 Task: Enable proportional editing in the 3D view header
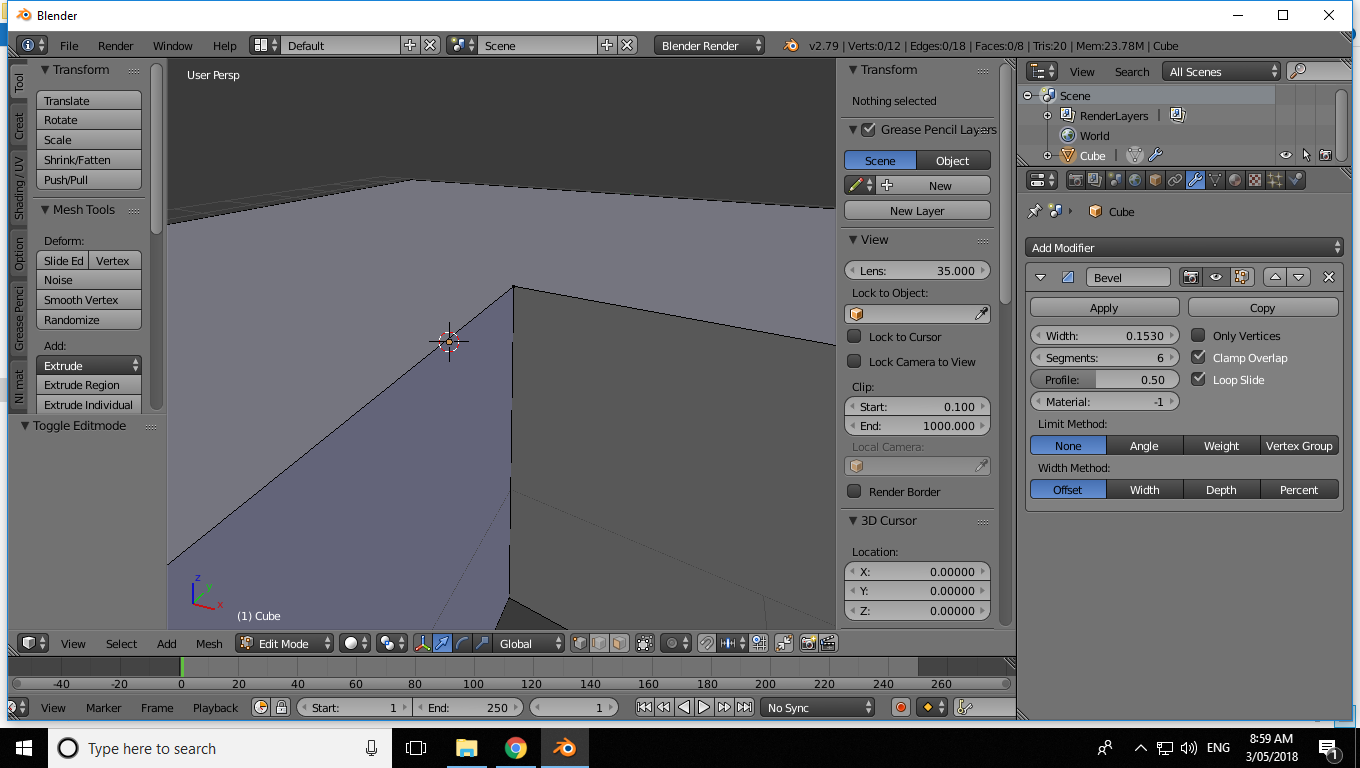[672, 643]
